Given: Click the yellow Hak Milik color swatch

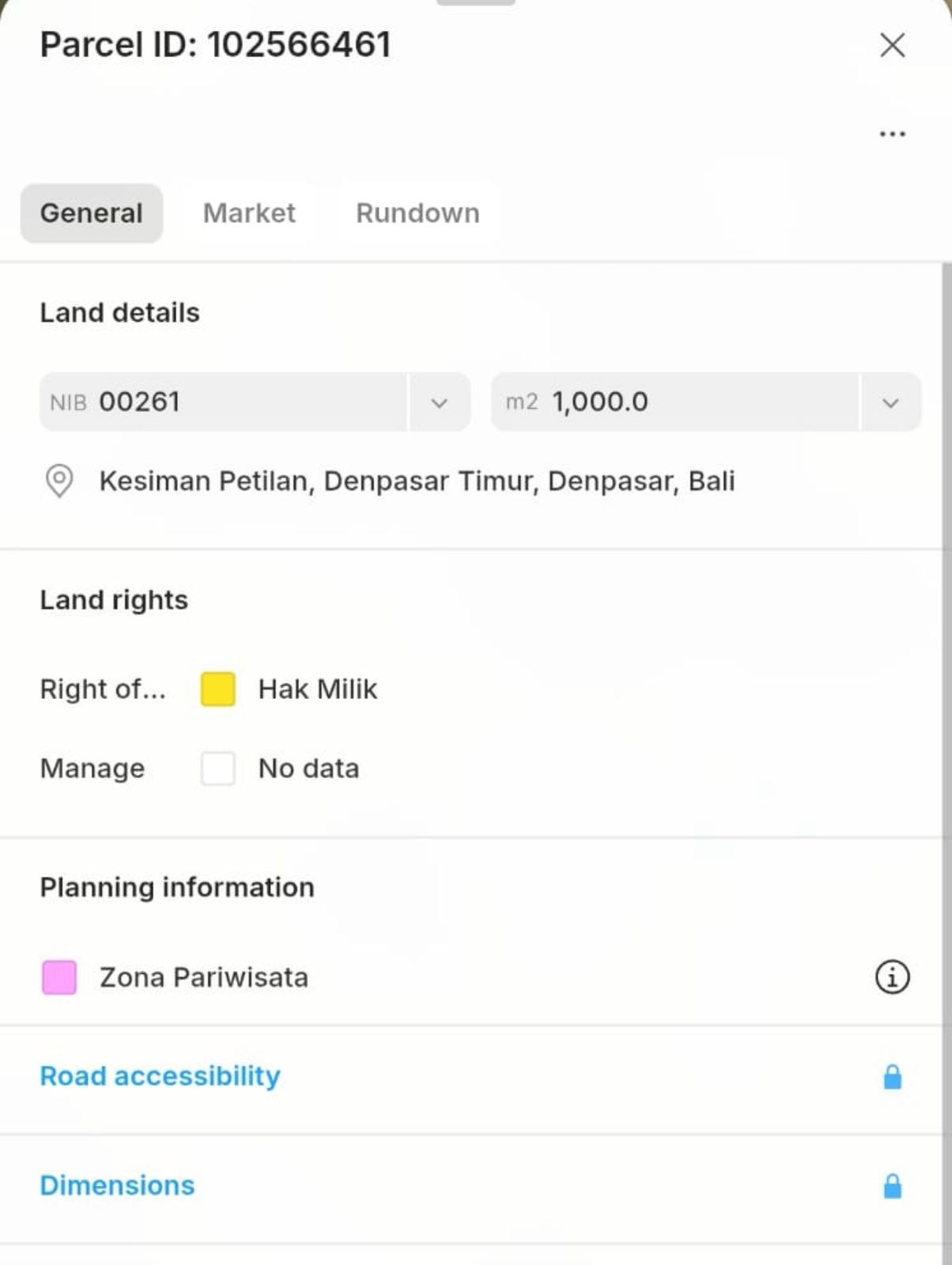Looking at the screenshot, I should pos(218,689).
